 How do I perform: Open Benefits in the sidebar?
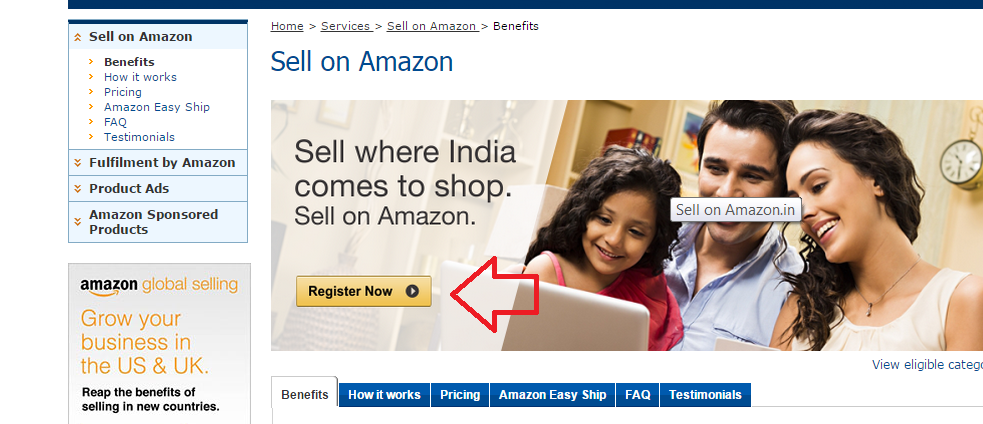click(x=129, y=61)
